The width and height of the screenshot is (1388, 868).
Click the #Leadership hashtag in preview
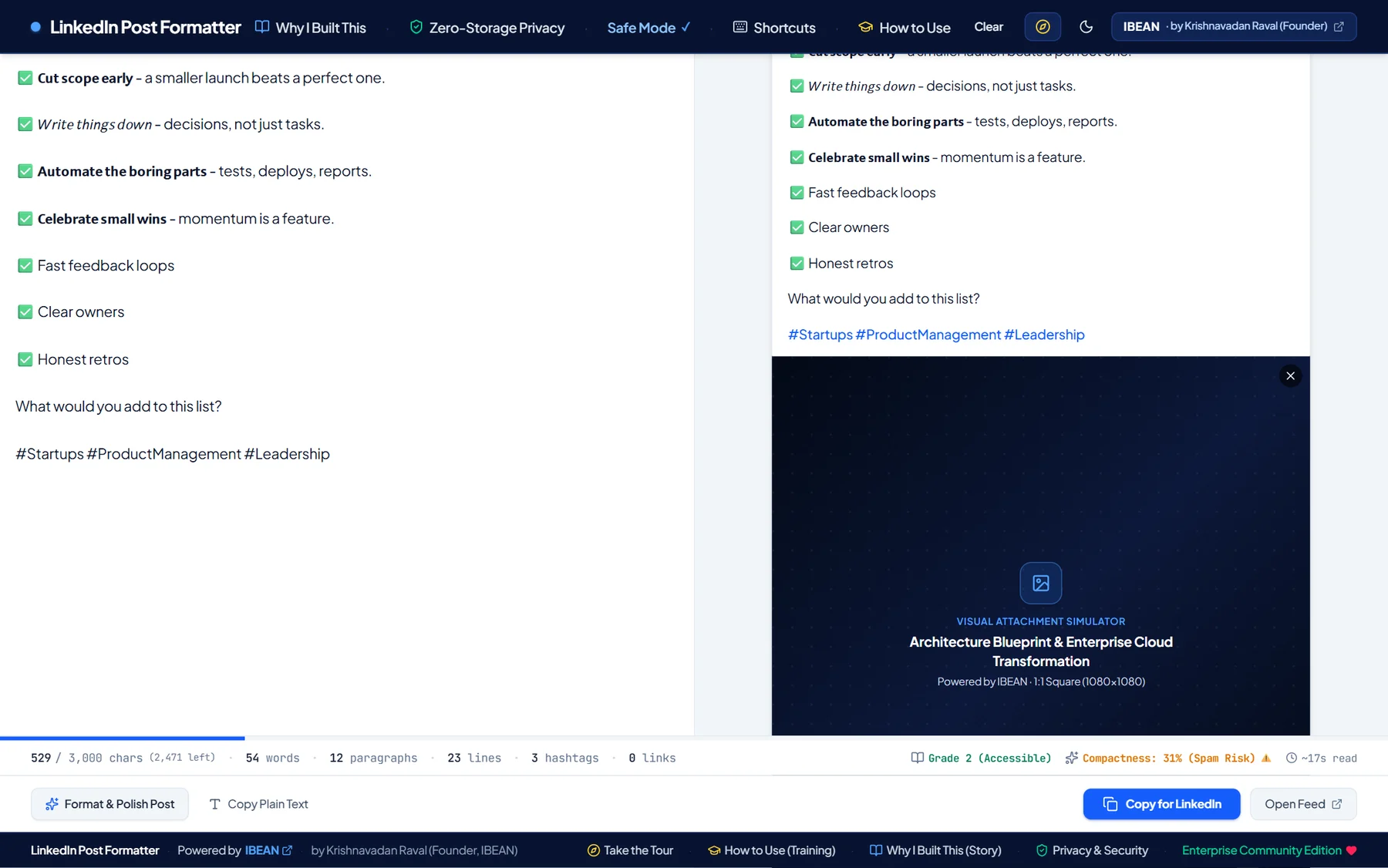click(x=1044, y=335)
